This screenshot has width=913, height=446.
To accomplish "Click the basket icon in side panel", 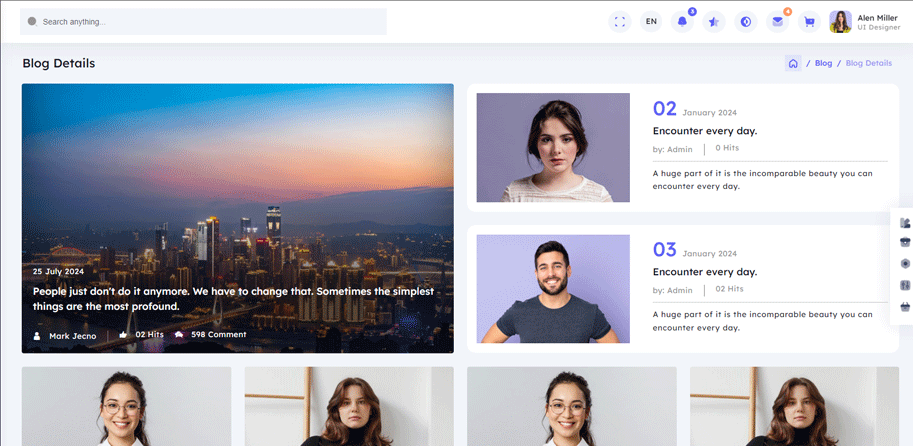I will 905,307.
